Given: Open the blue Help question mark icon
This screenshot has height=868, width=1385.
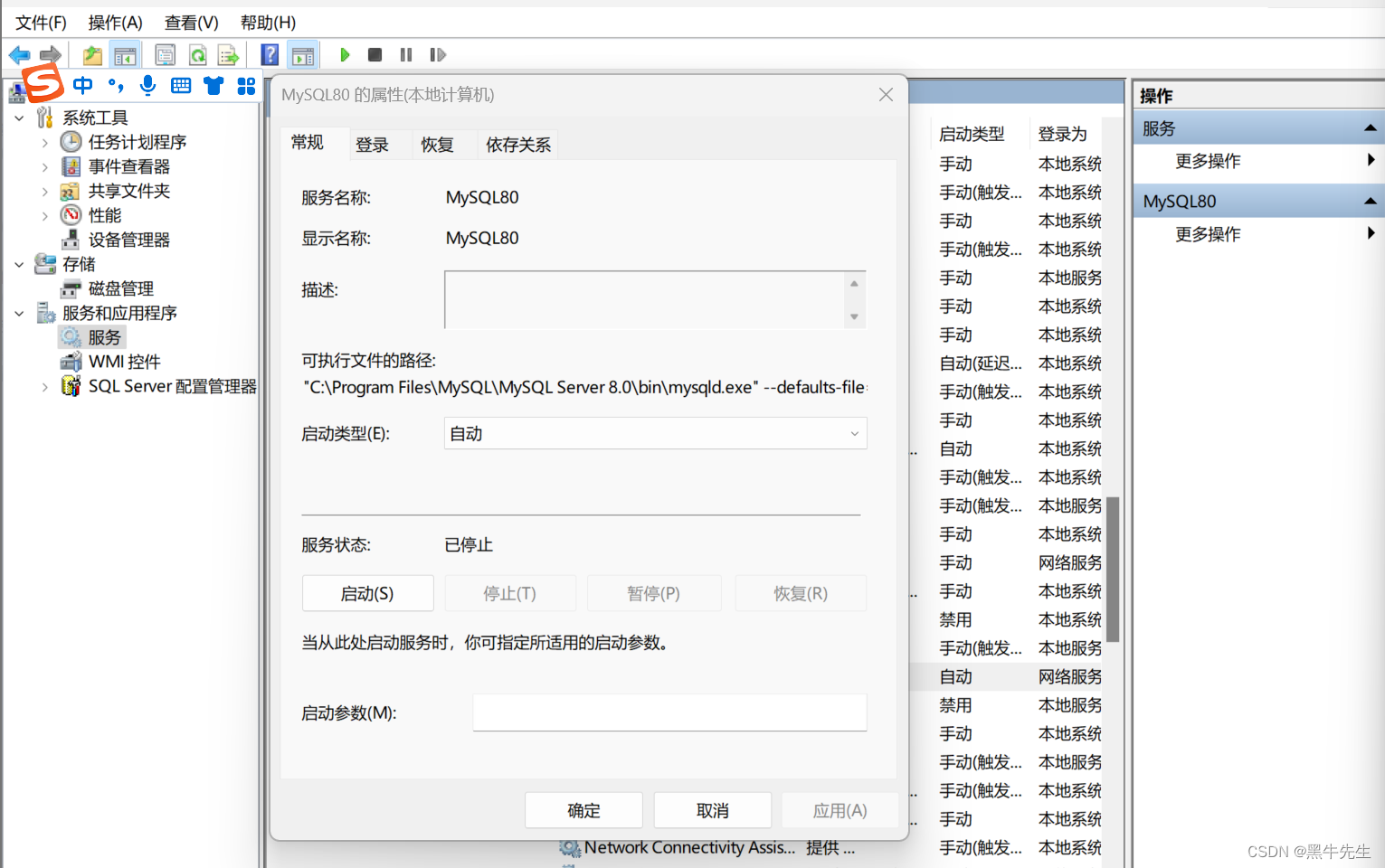Looking at the screenshot, I should 270,55.
